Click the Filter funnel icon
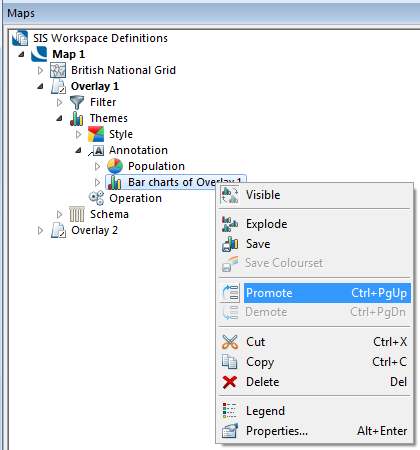The width and height of the screenshot is (420, 450). [x=77, y=102]
